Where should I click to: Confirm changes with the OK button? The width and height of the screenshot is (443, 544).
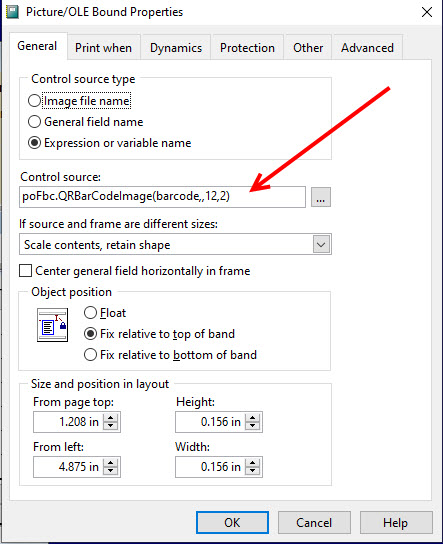click(232, 522)
